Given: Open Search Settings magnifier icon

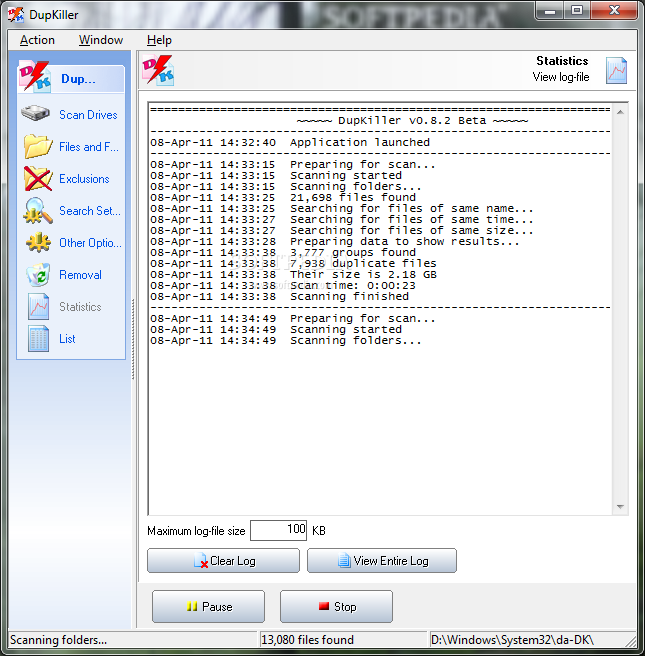Looking at the screenshot, I should click(x=38, y=210).
